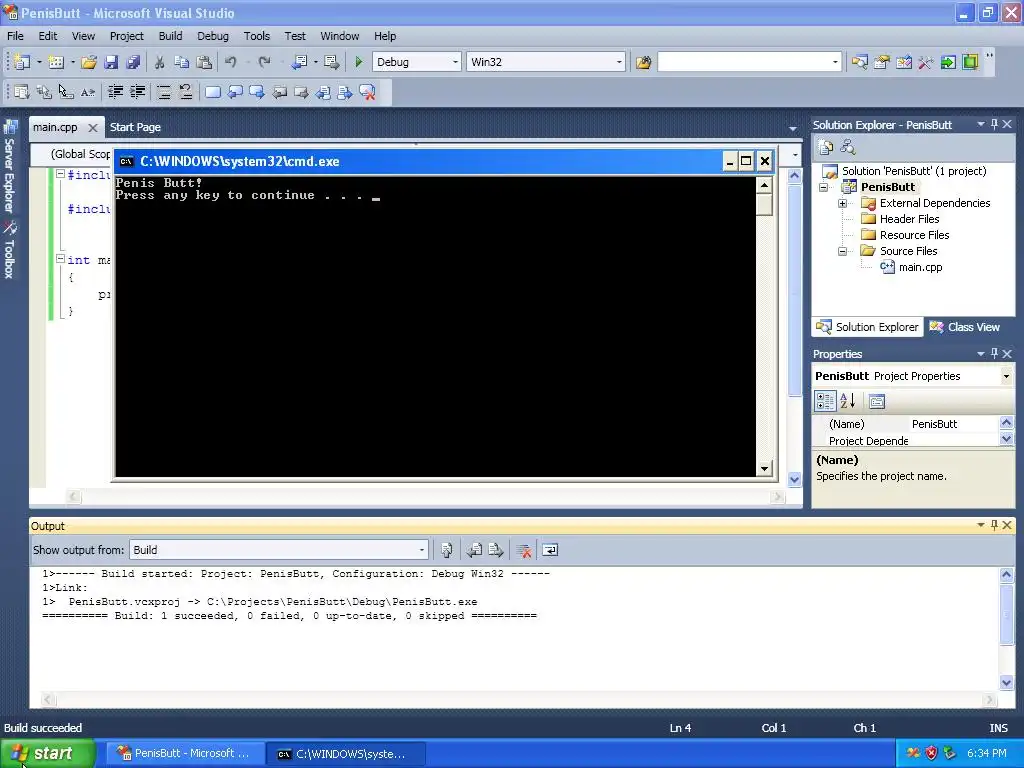Collapse the Source Files tree node

point(842,251)
